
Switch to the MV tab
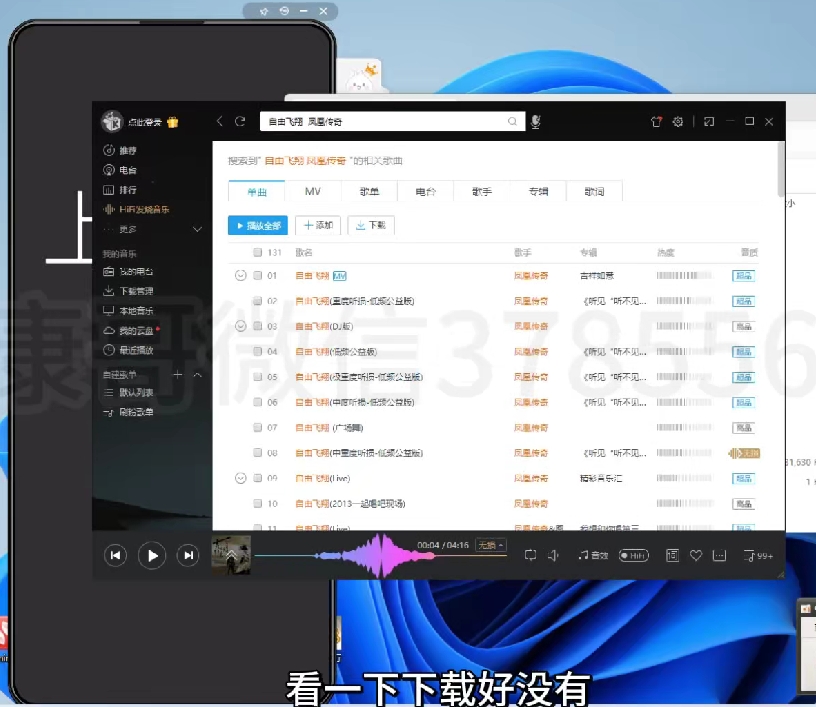click(x=313, y=191)
